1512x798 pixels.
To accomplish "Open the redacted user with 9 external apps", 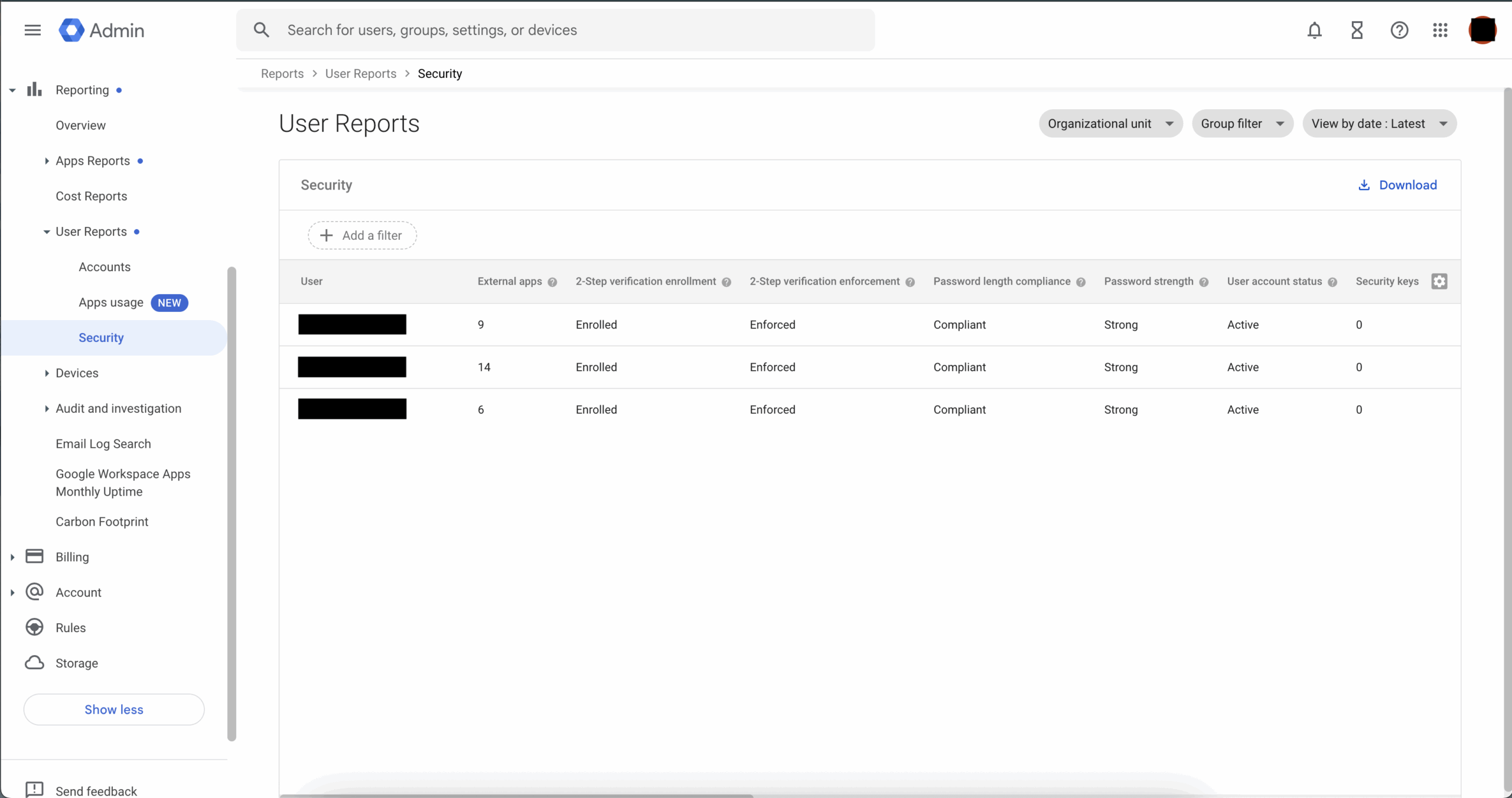I will (352, 324).
